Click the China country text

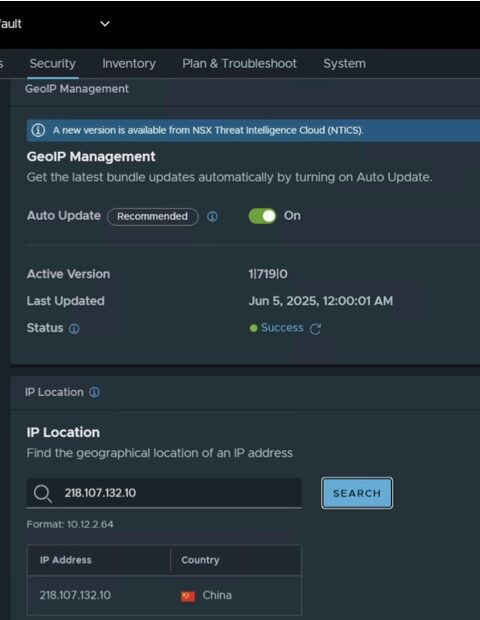(217, 595)
